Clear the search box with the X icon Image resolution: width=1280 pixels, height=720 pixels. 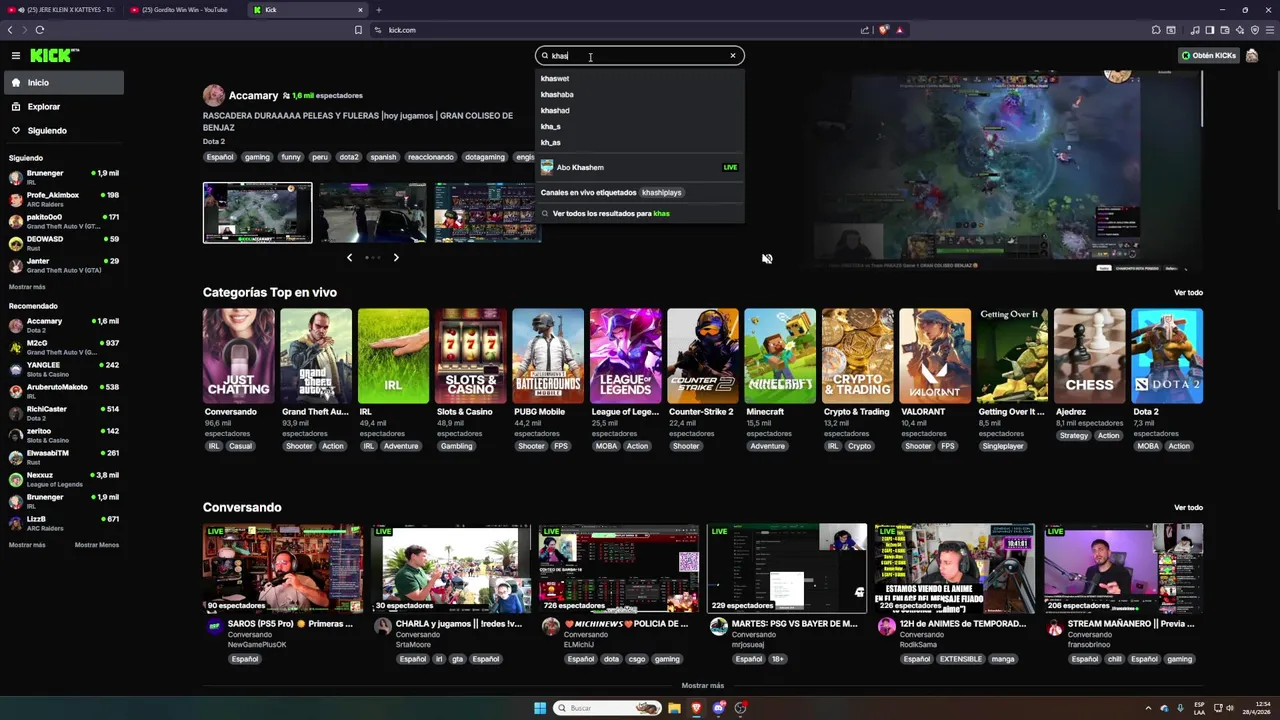733,56
